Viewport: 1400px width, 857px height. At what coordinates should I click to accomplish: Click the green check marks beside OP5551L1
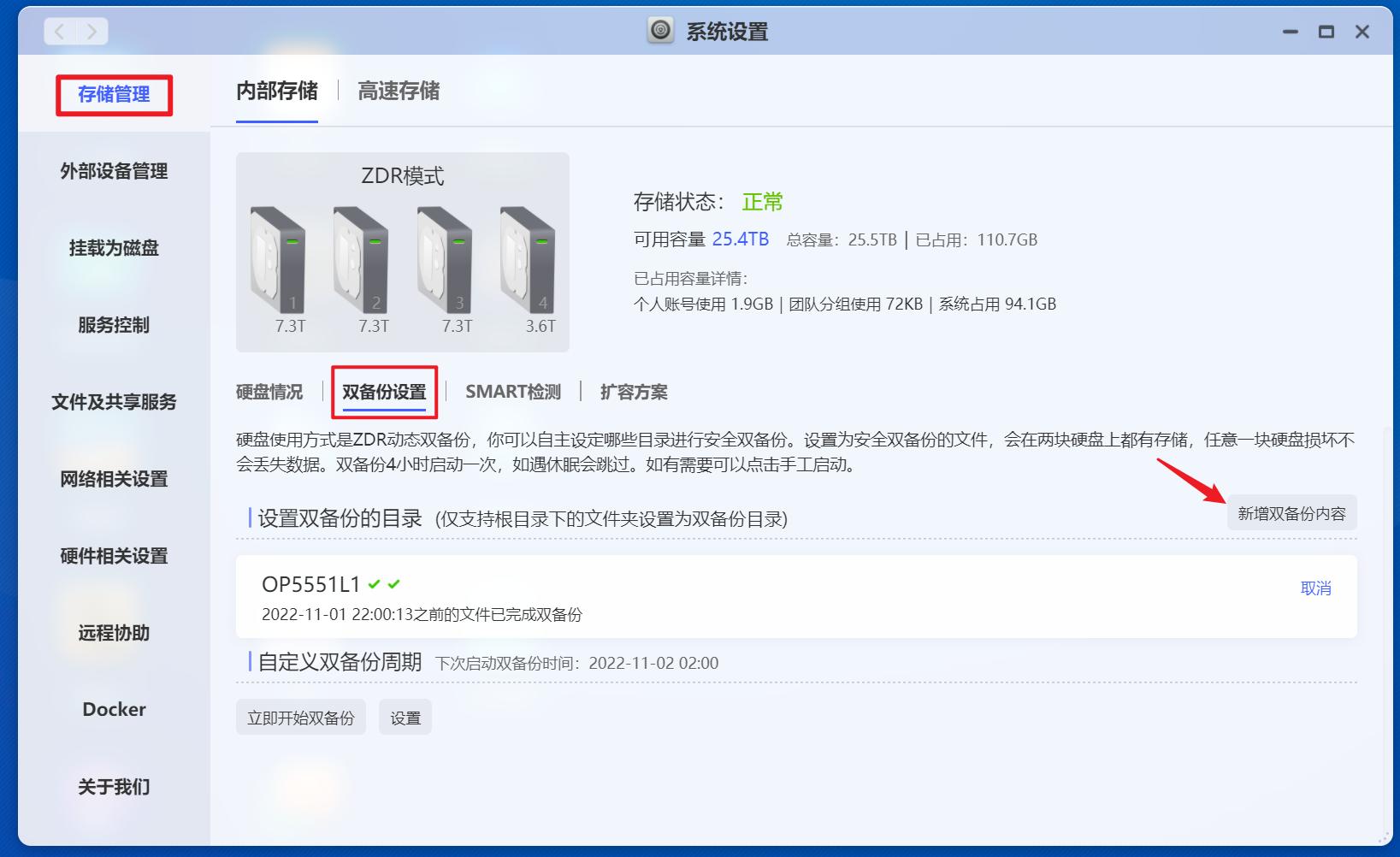pos(383,584)
